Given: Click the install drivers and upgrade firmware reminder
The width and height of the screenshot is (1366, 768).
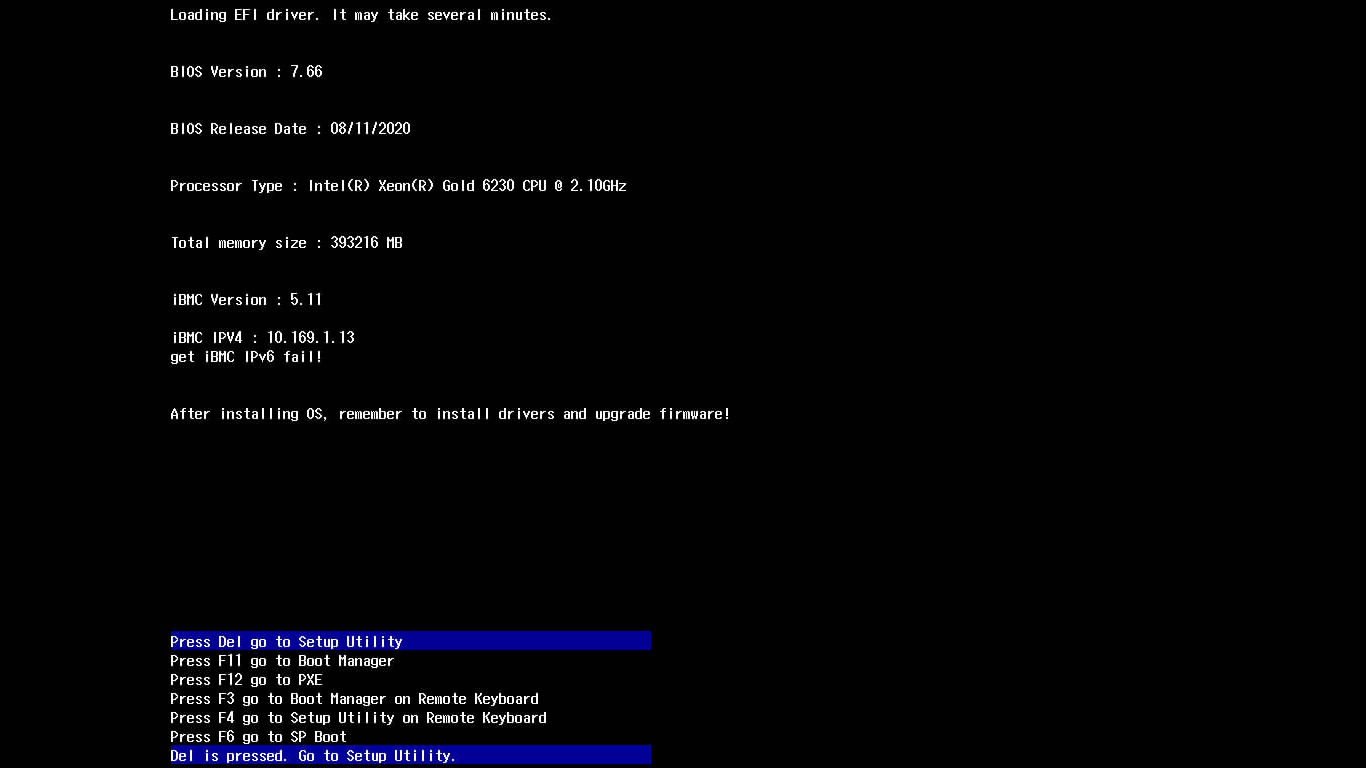Looking at the screenshot, I should (450, 414).
